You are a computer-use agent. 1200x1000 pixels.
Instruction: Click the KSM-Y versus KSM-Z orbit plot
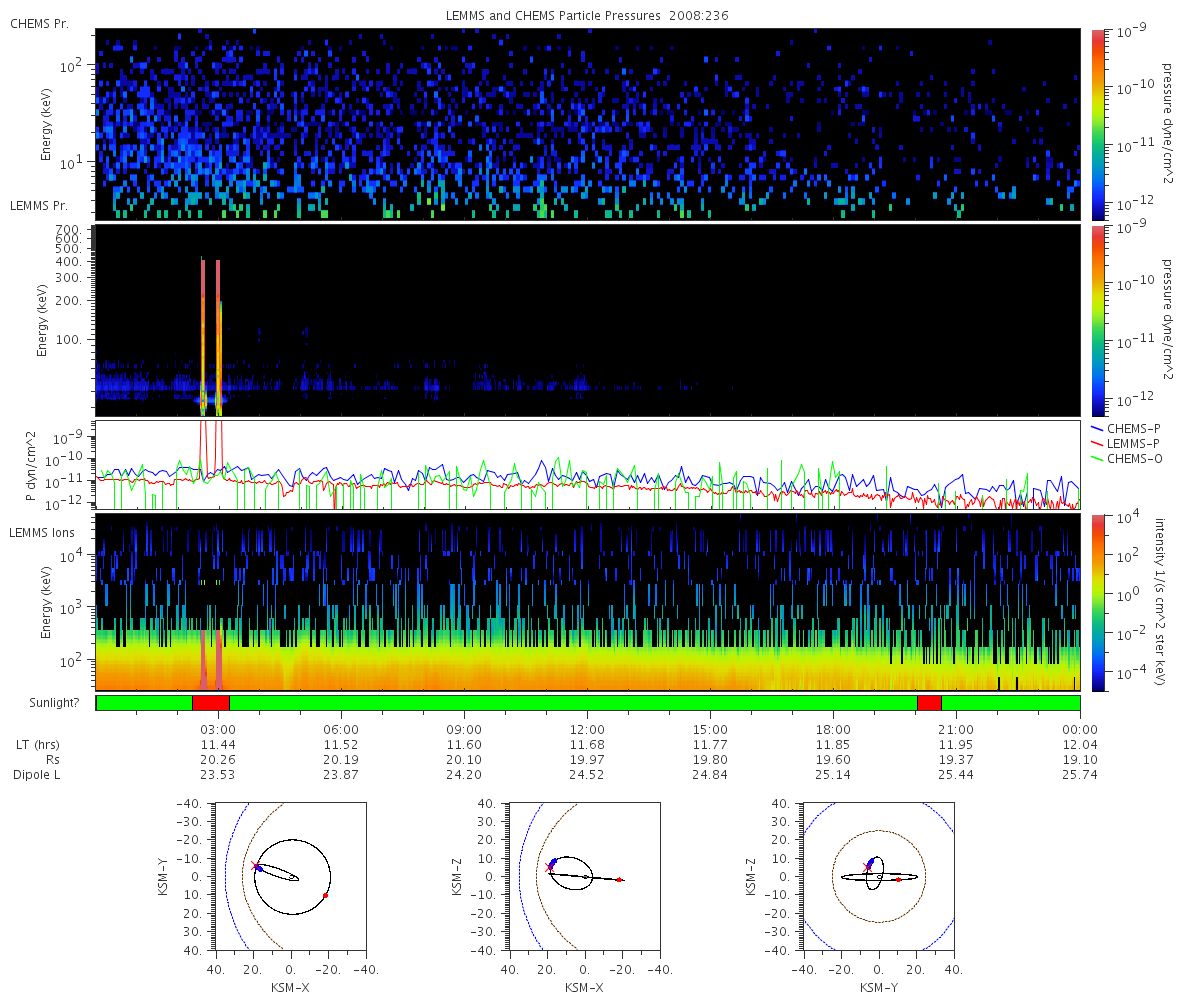tap(879, 876)
